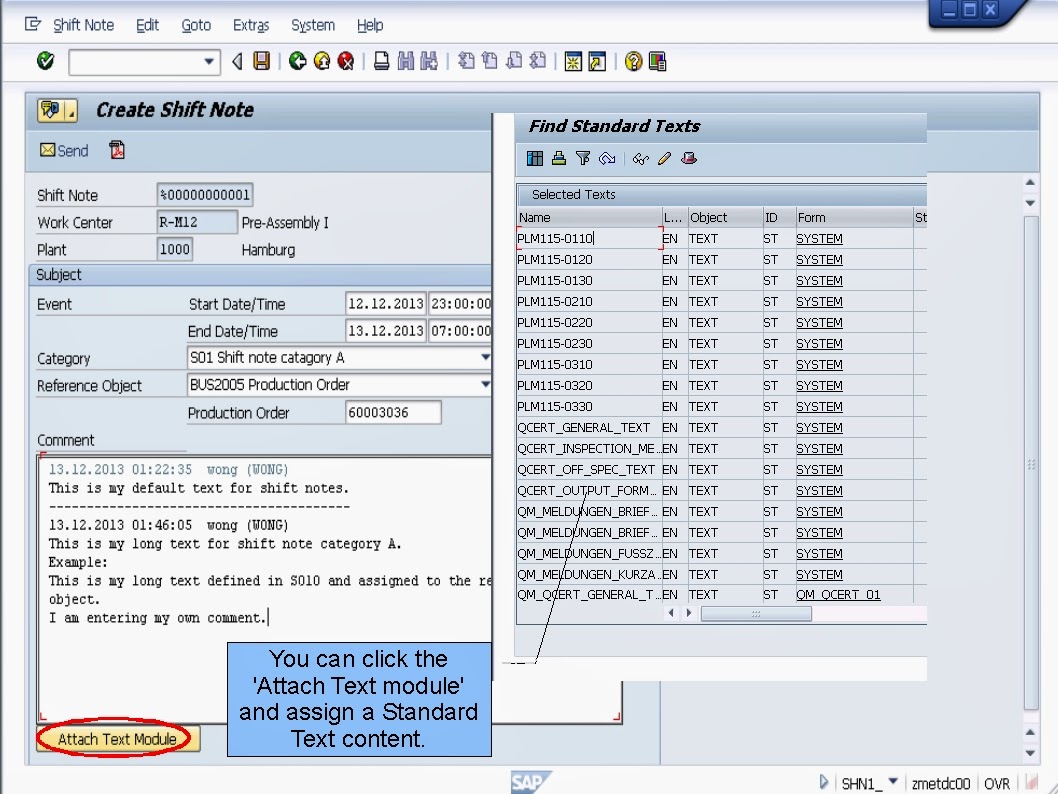Viewport: 1058px width, 794px height.
Task: Select the Display glasses icon for standard texts
Action: click(640, 158)
